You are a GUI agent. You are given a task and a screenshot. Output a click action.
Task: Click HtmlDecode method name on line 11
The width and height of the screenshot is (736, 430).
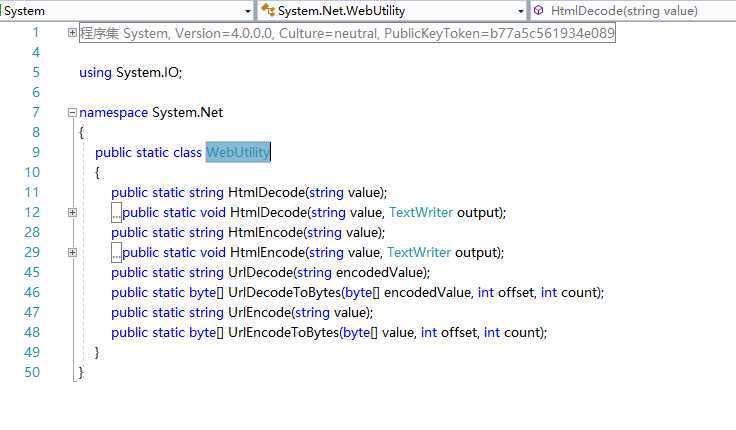pyautogui.click(x=267, y=192)
